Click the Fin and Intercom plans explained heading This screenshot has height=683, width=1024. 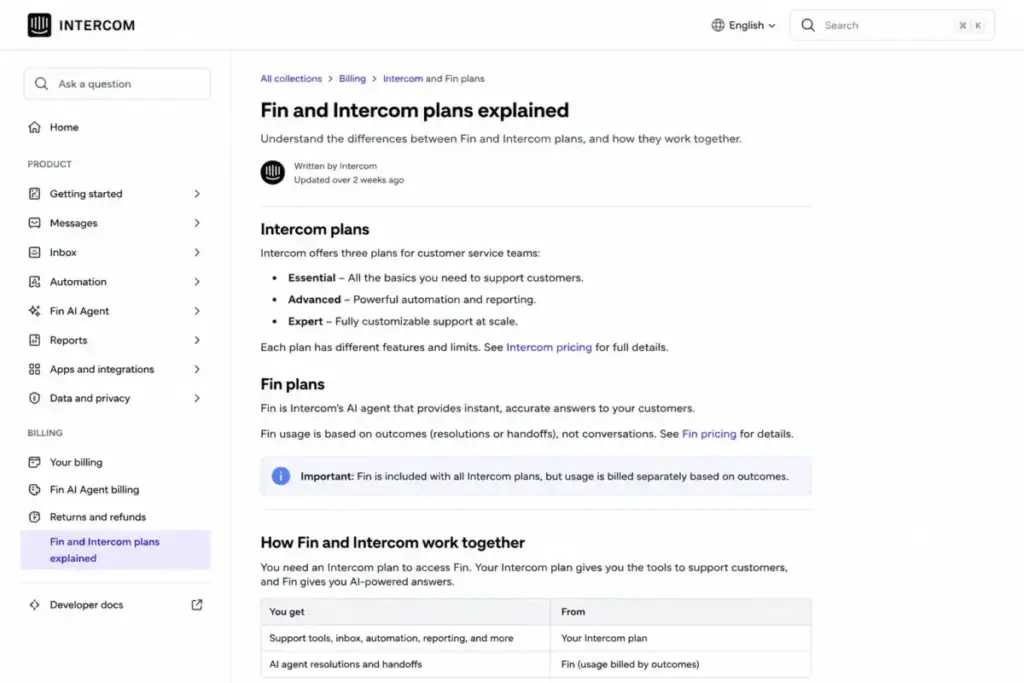415,110
